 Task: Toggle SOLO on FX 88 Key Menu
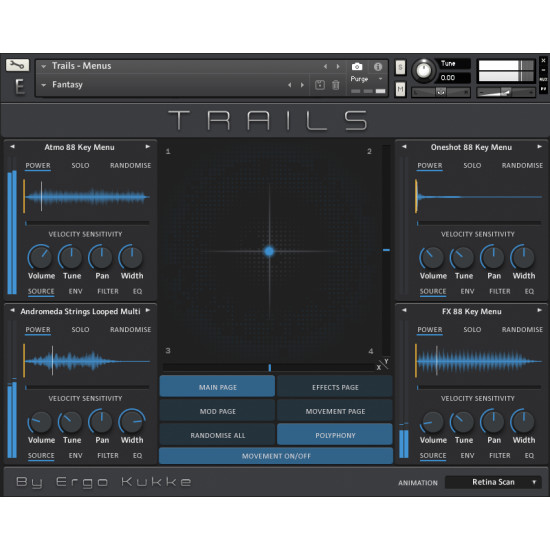[x=472, y=330]
